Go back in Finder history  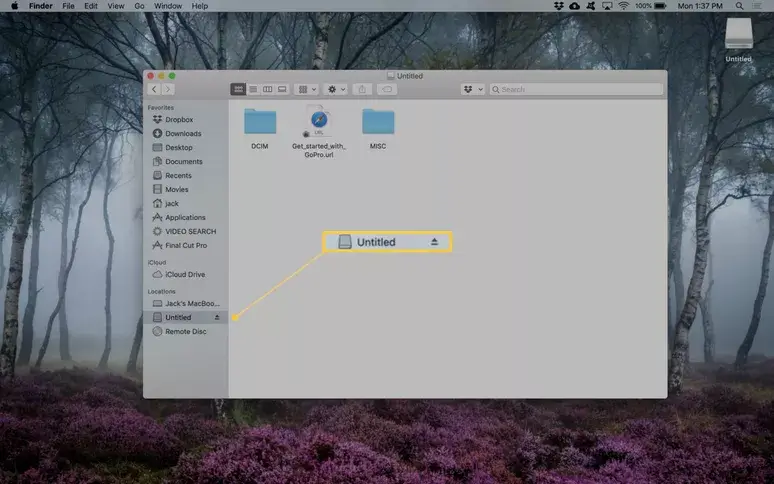154,89
